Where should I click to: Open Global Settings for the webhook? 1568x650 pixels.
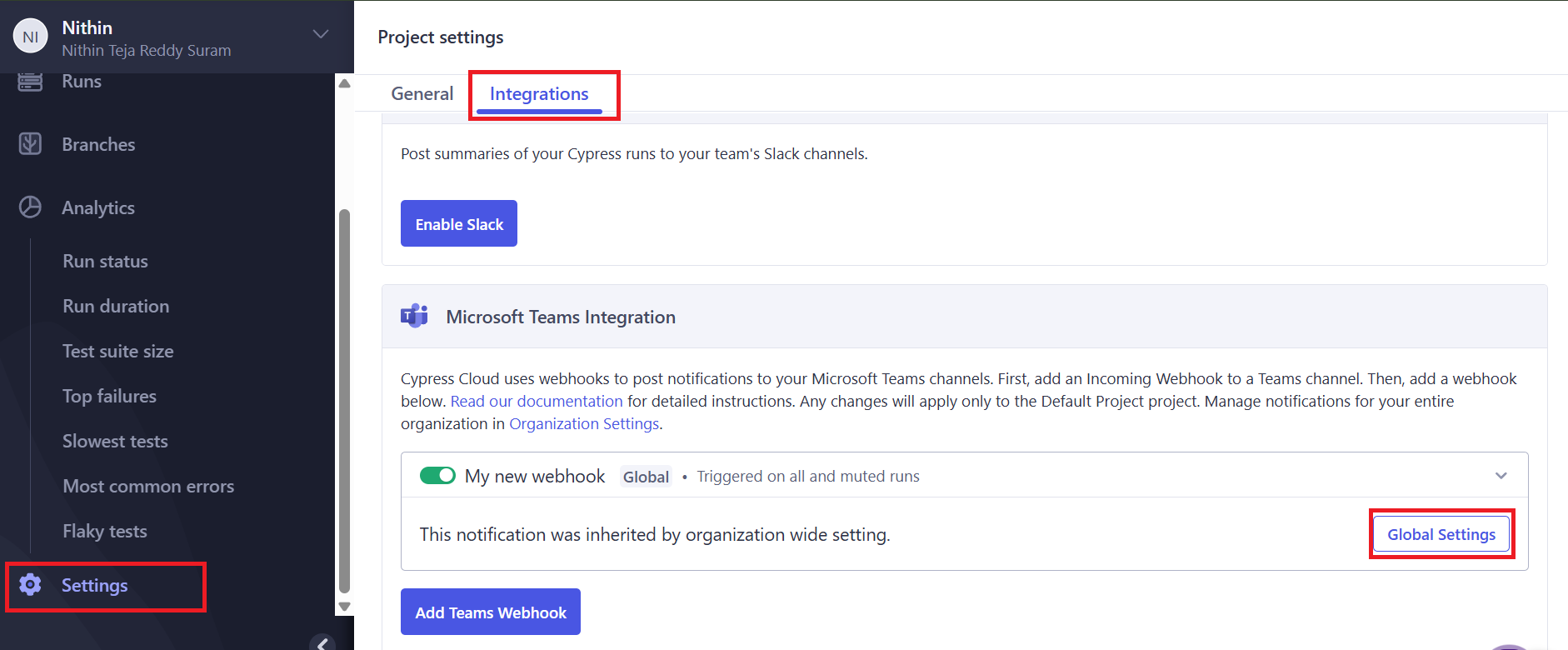(x=1441, y=534)
